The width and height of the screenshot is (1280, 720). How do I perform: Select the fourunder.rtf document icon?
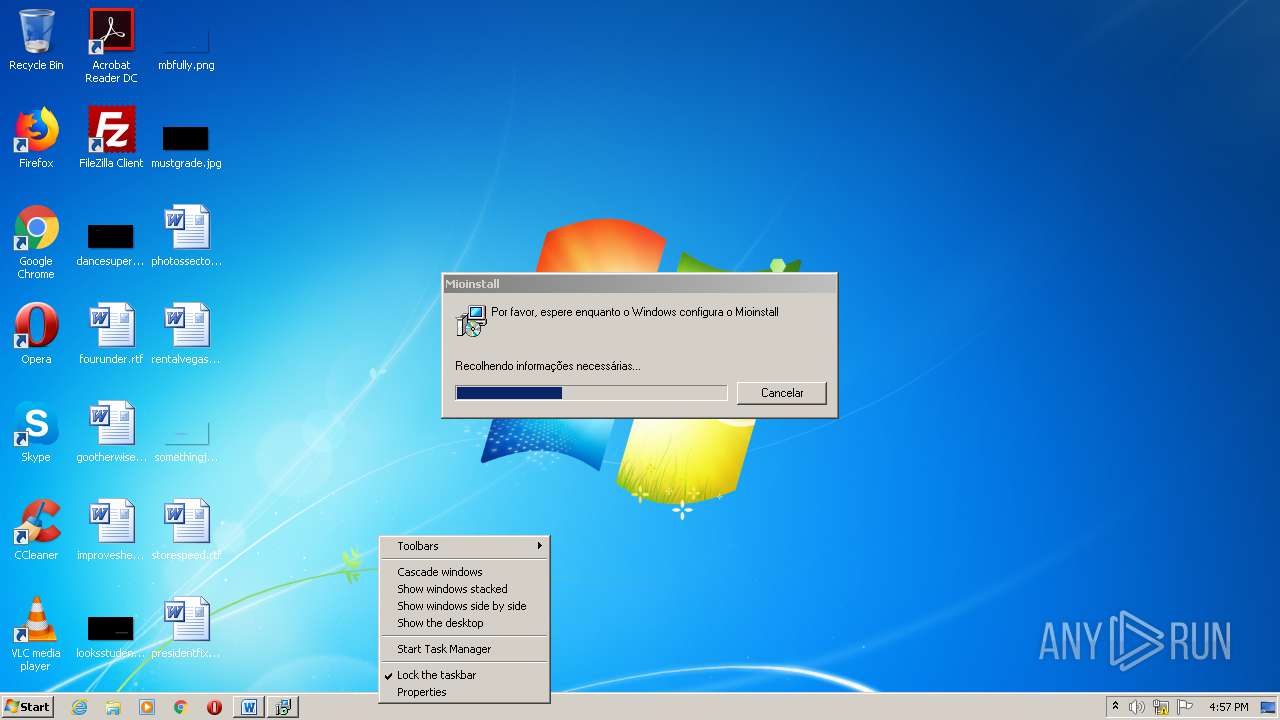click(111, 334)
